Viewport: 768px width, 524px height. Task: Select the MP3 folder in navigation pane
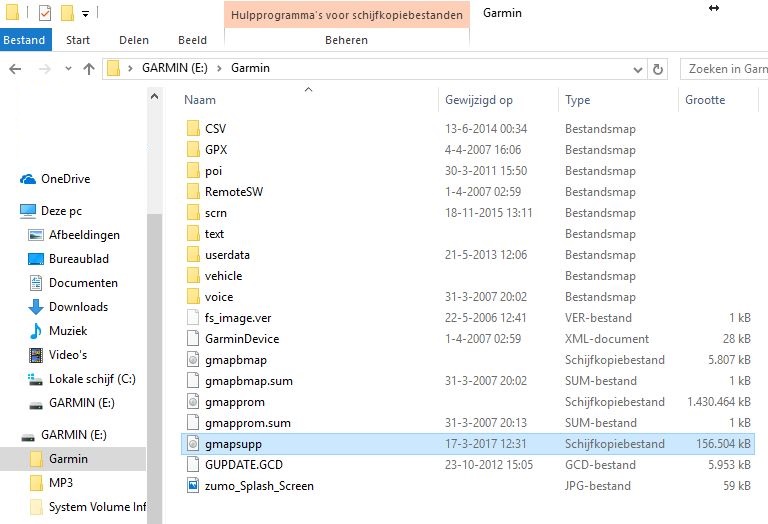click(61, 483)
